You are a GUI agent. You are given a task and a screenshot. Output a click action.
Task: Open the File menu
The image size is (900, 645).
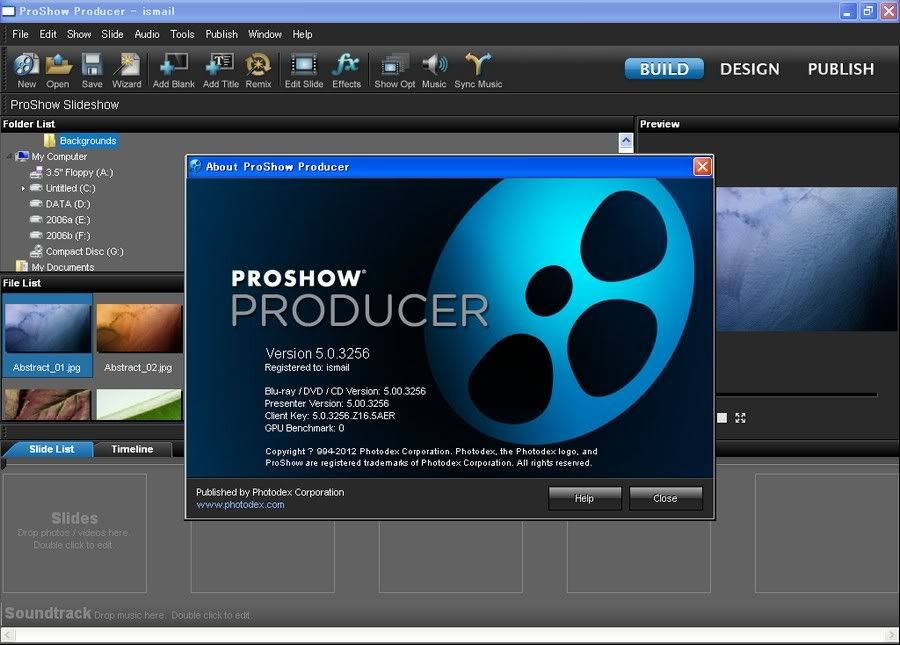[x=20, y=34]
